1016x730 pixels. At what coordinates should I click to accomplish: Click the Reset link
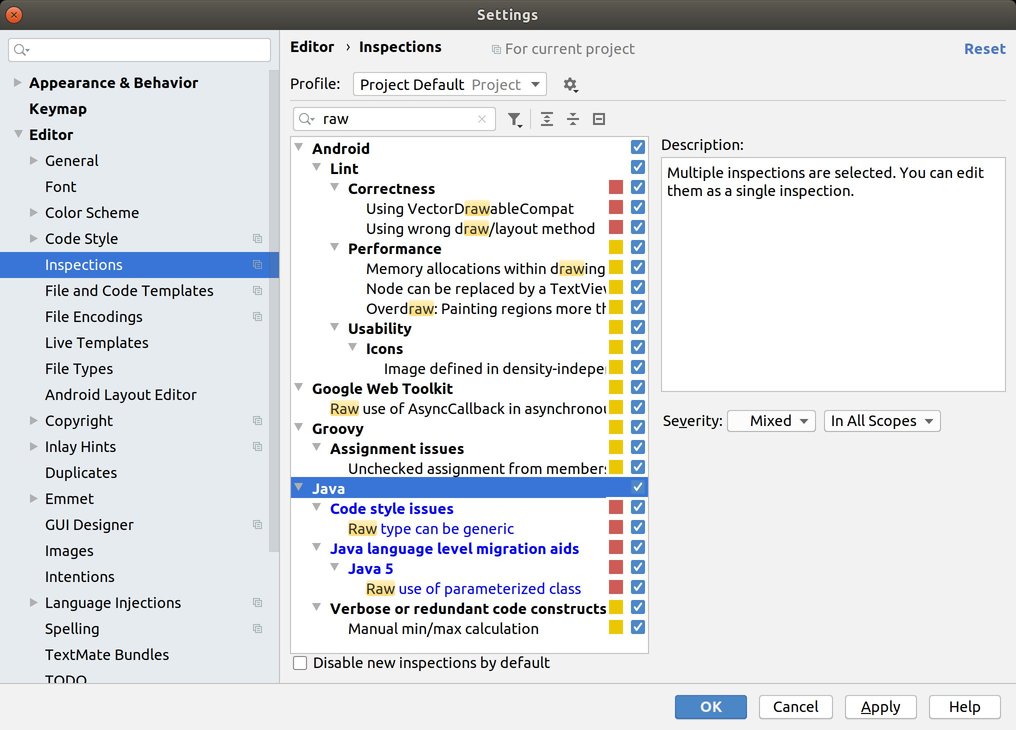(x=984, y=48)
